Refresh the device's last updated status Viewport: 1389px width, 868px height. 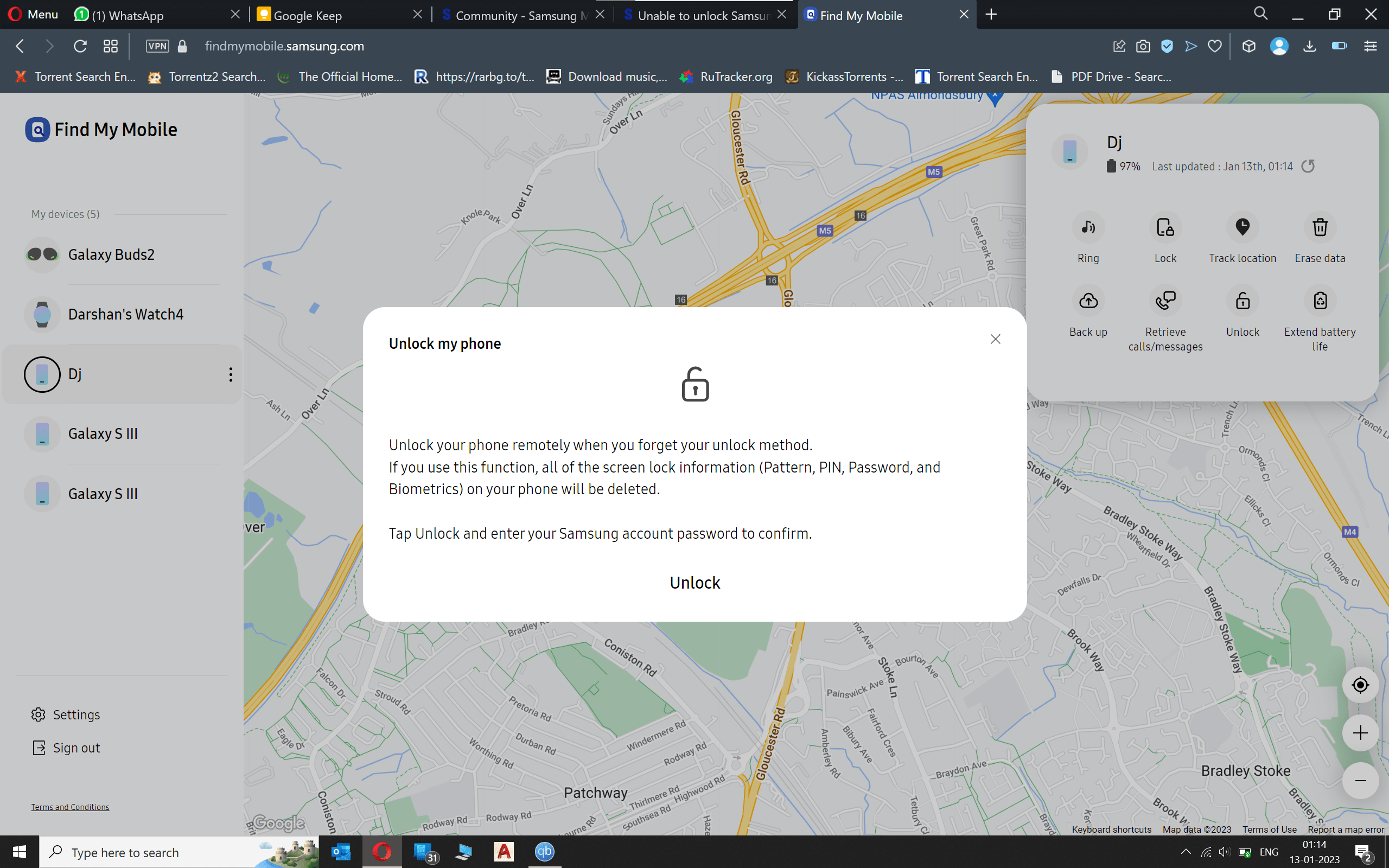pos(1308,167)
